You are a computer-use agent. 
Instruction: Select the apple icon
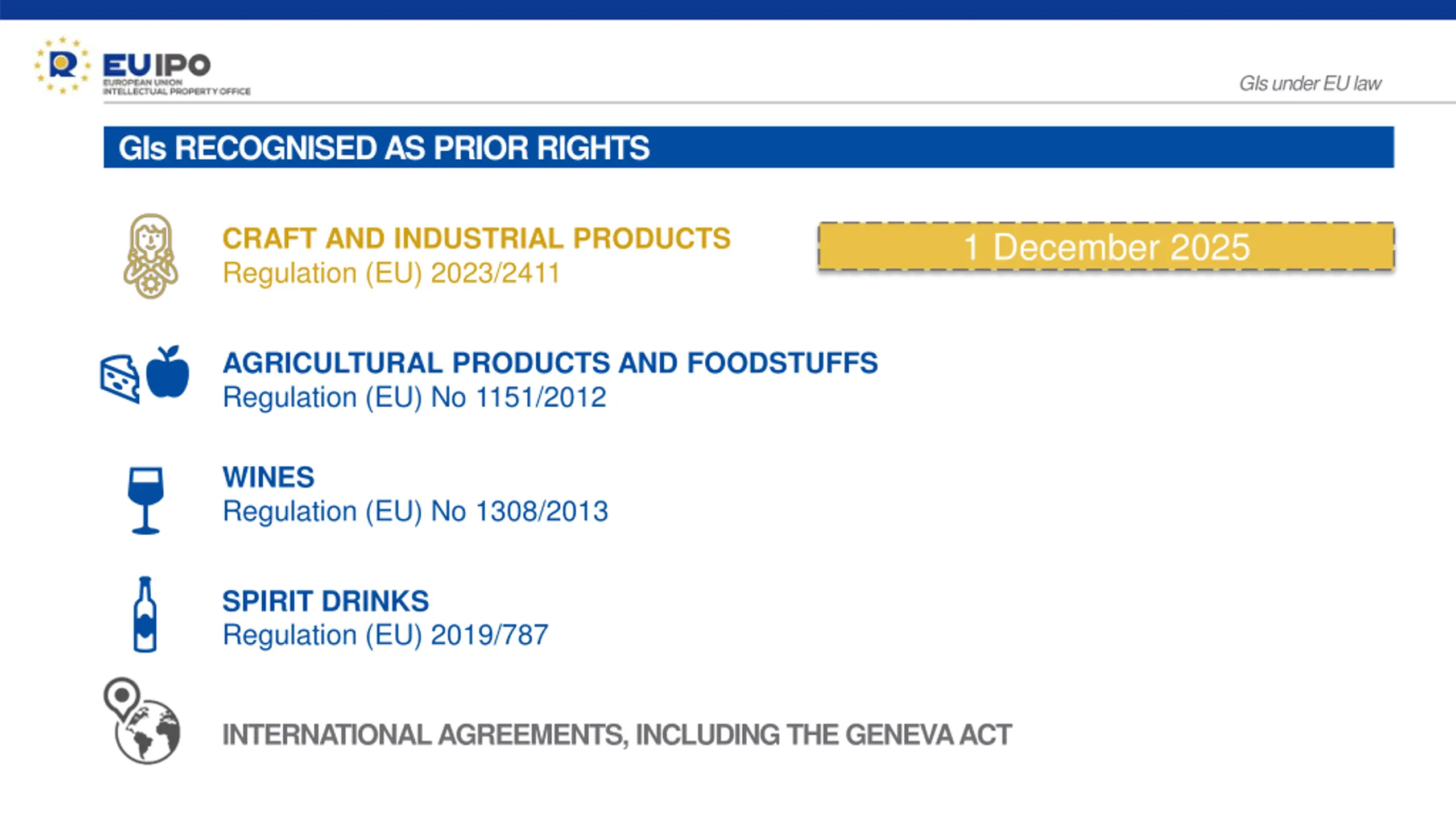coord(168,371)
